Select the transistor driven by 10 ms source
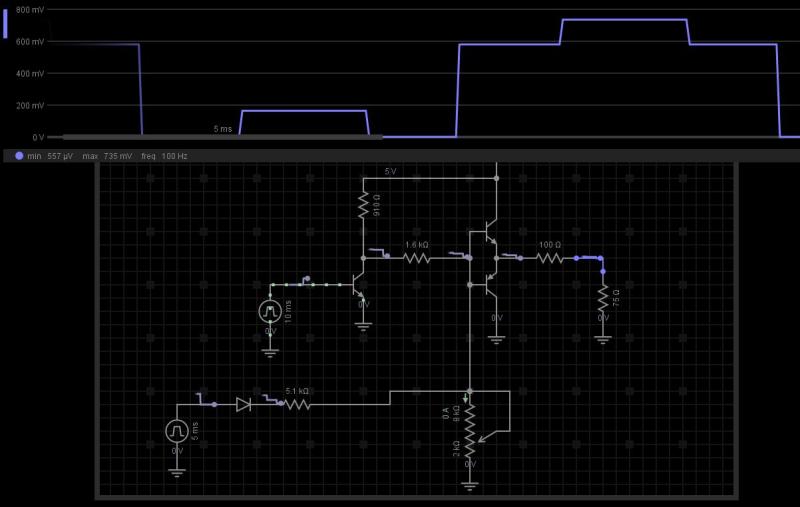 click(x=358, y=284)
